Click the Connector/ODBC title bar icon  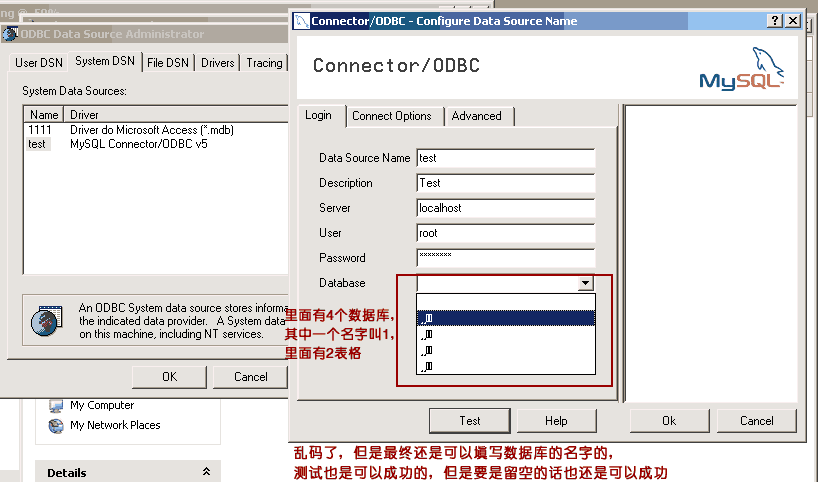[301, 21]
